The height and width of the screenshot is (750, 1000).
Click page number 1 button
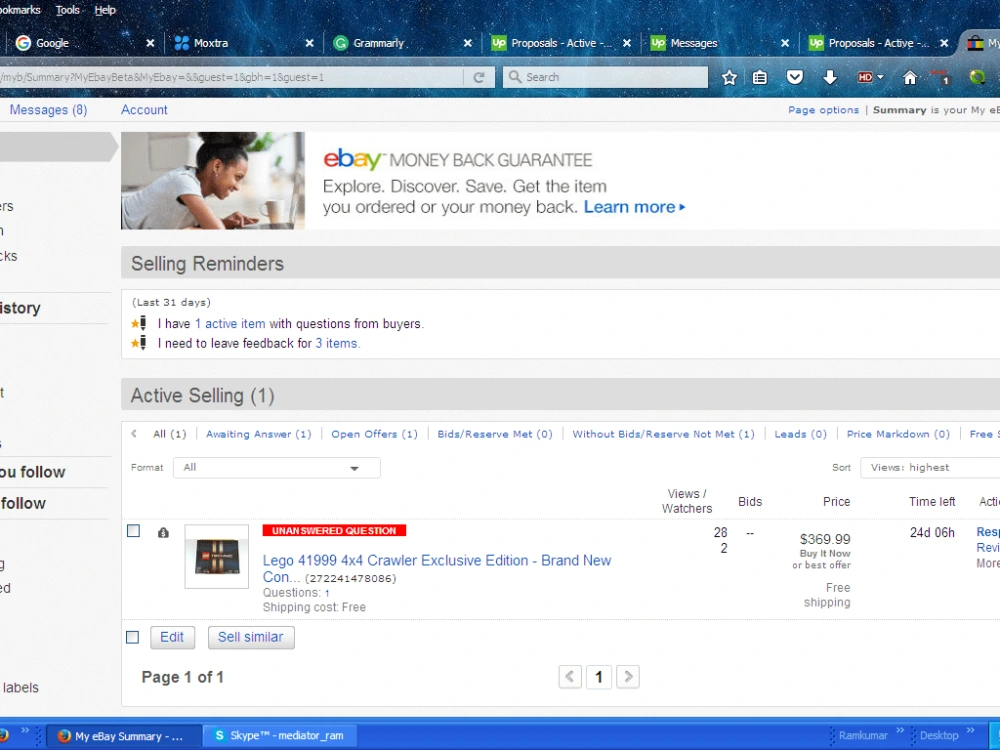tap(599, 677)
